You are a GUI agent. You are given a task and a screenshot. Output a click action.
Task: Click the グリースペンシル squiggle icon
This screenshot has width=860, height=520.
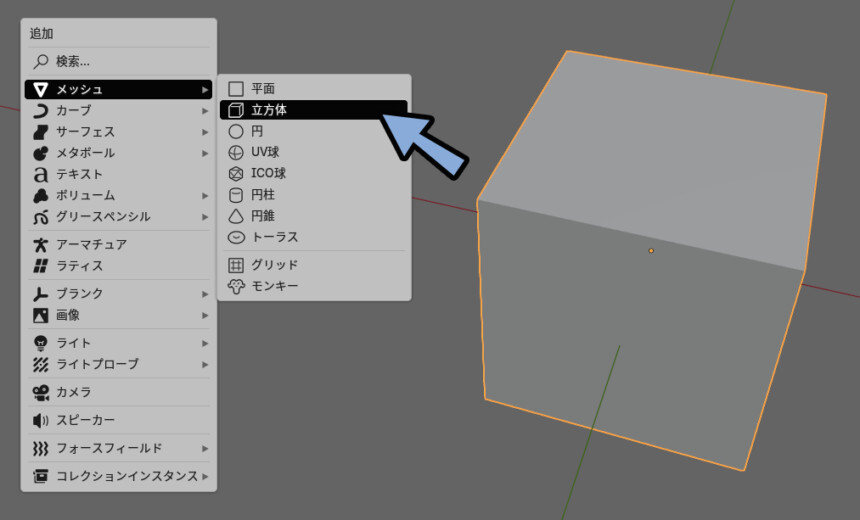[x=41, y=217]
